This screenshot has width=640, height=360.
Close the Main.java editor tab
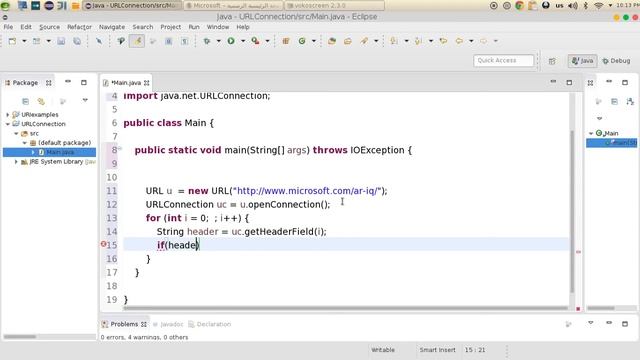[x=147, y=83]
